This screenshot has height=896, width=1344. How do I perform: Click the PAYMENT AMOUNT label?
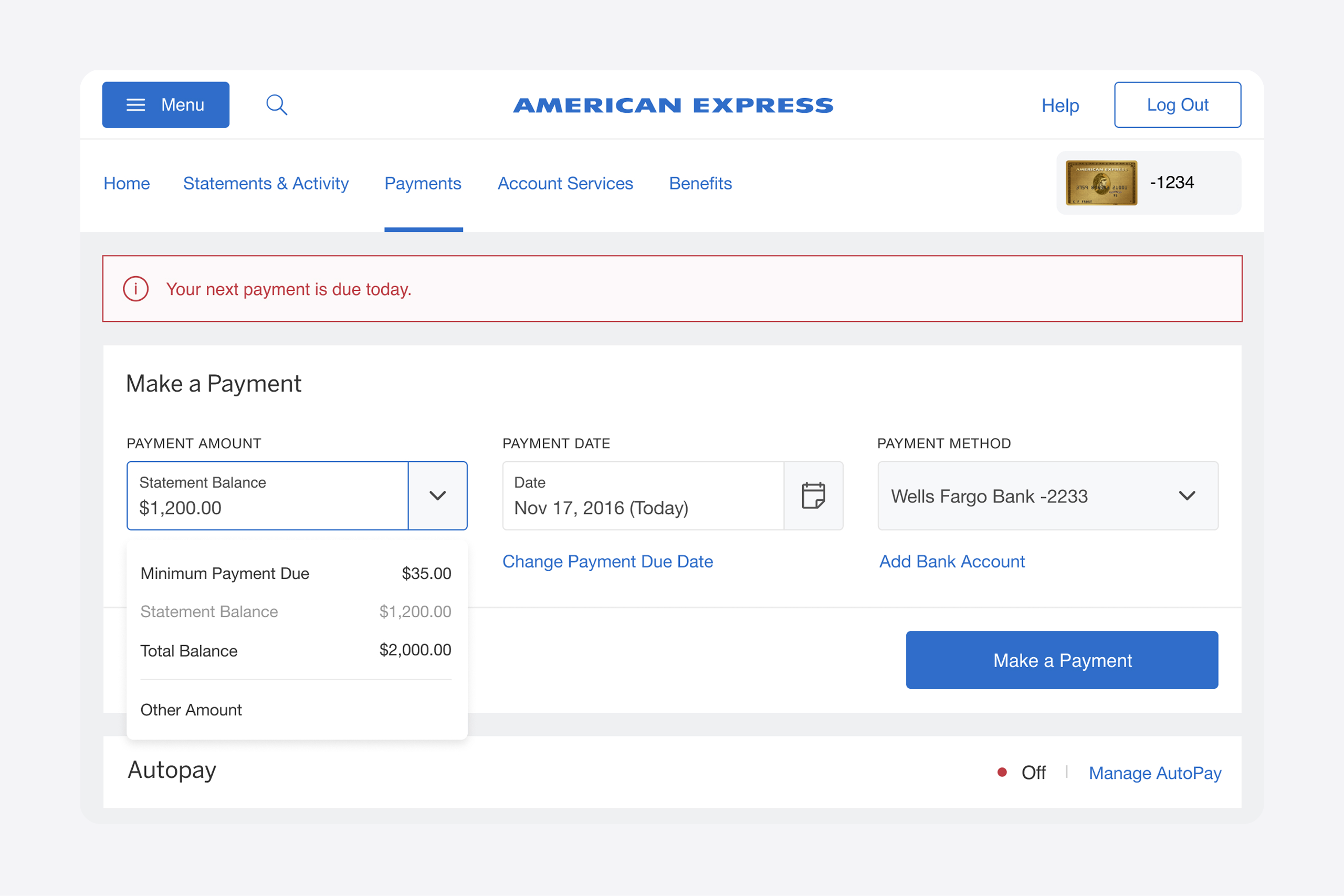(x=194, y=444)
